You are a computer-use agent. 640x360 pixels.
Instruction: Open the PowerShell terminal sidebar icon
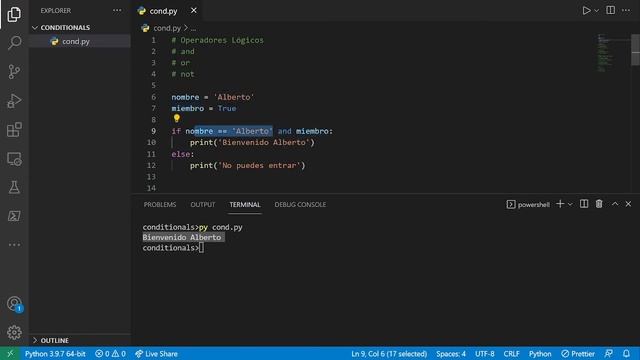[x=14, y=216]
